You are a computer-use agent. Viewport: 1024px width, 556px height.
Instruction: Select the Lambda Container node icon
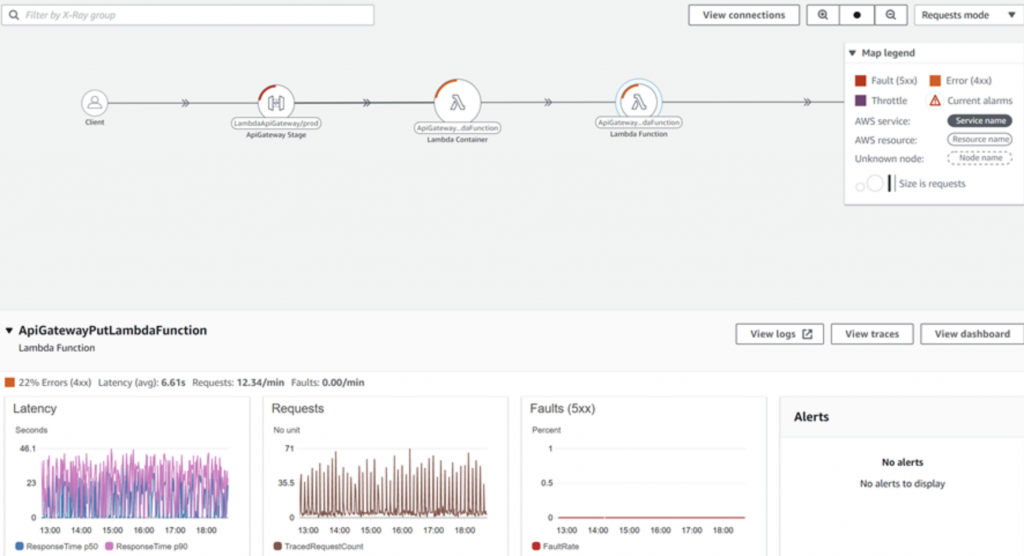pos(457,102)
